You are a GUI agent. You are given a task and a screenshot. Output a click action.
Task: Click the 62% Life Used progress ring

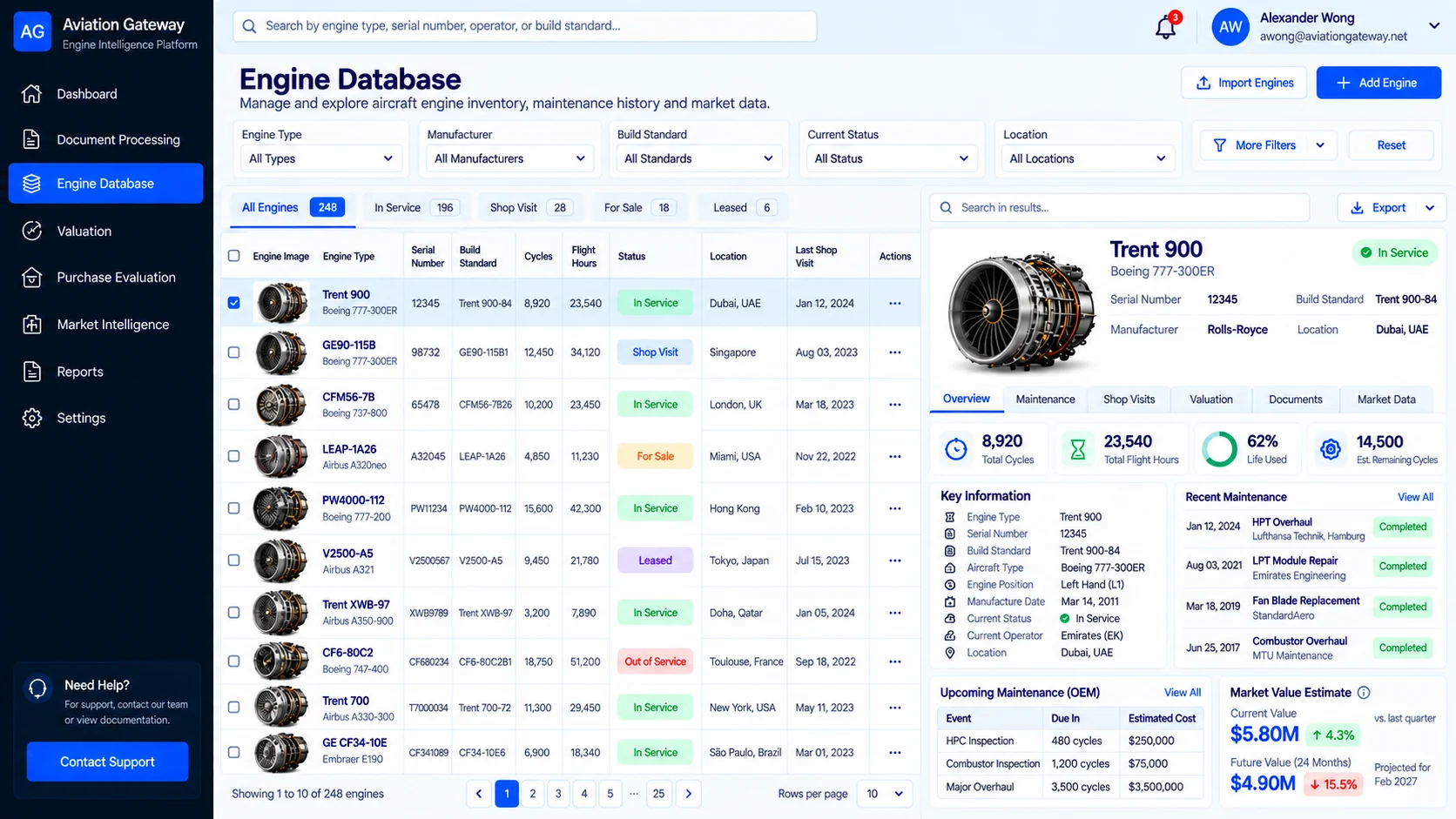(x=1219, y=449)
